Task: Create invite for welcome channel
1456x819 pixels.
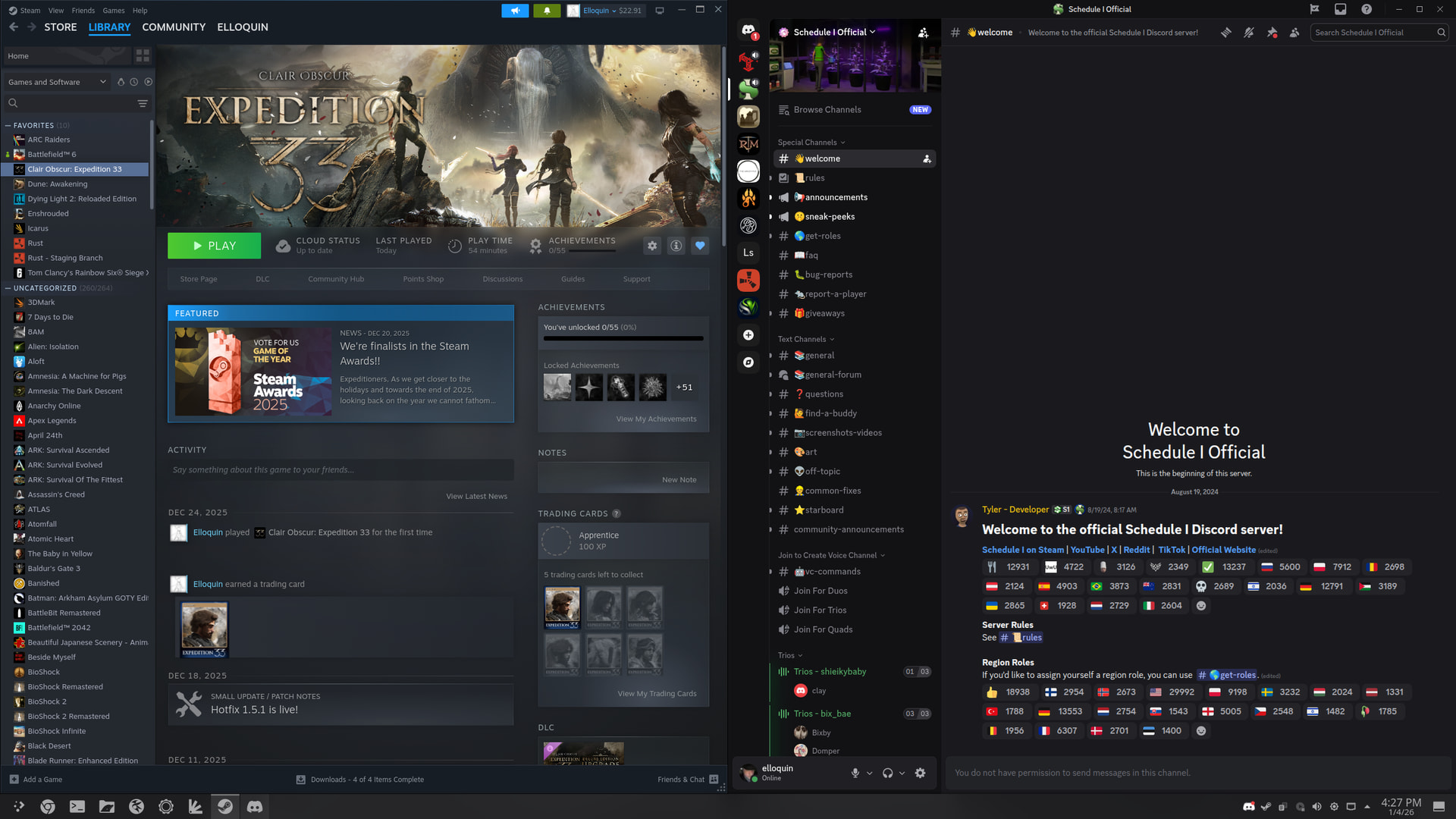Action: 927,159
